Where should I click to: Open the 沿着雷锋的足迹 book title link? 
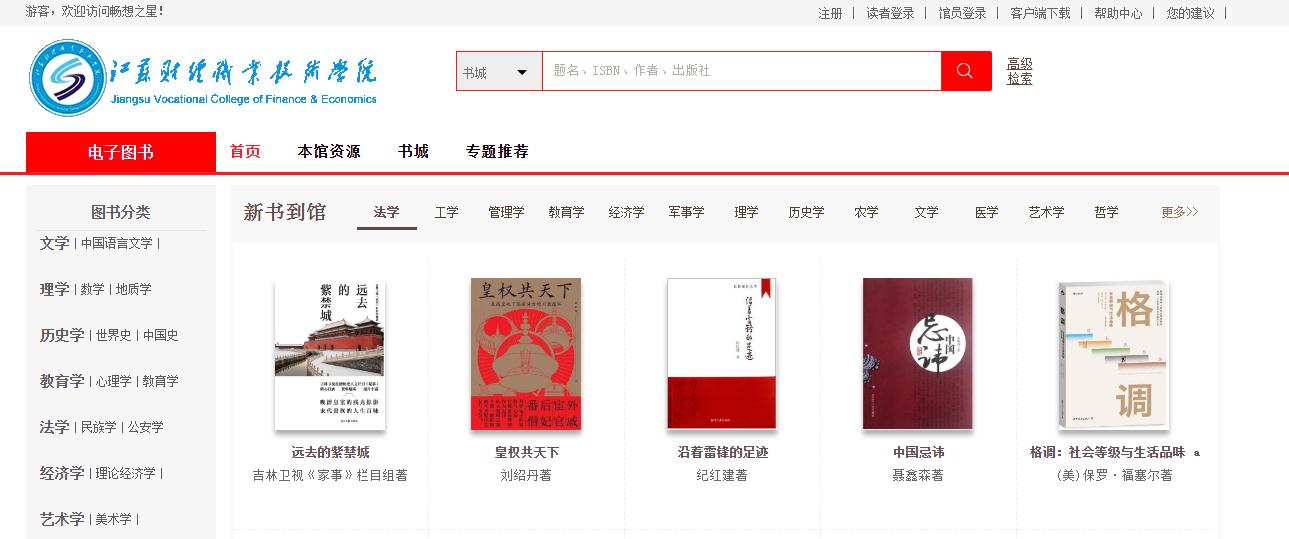pos(722,452)
